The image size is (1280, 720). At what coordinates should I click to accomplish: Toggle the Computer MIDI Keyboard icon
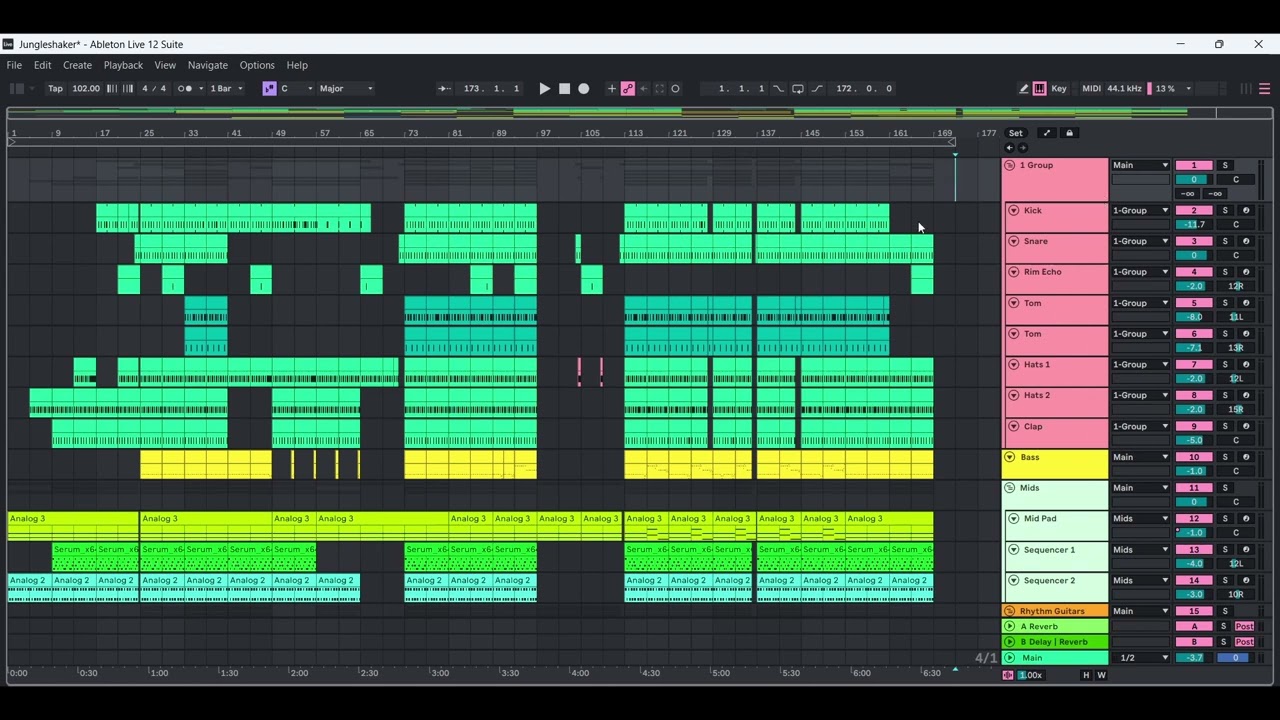click(x=1039, y=88)
